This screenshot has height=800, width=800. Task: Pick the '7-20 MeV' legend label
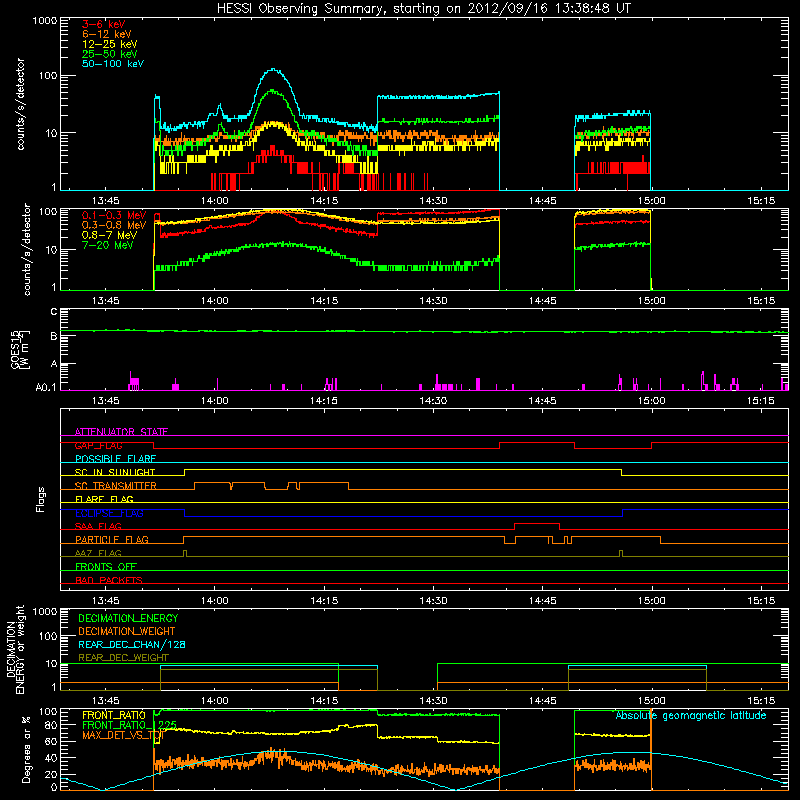108,245
